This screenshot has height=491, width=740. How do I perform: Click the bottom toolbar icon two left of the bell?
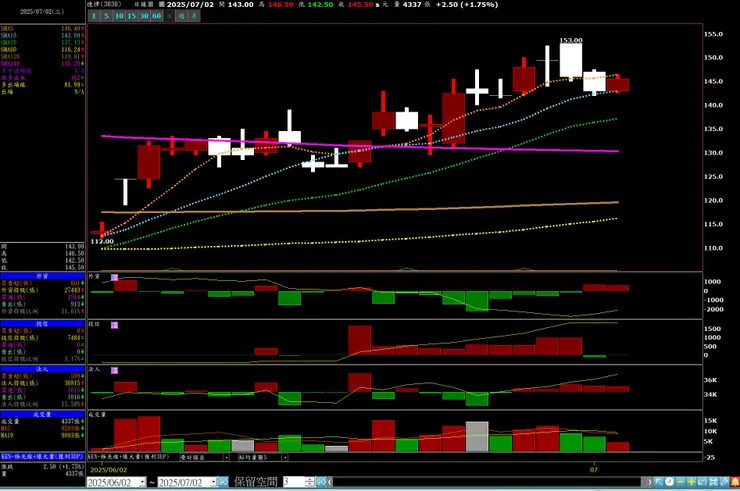click(x=713, y=482)
